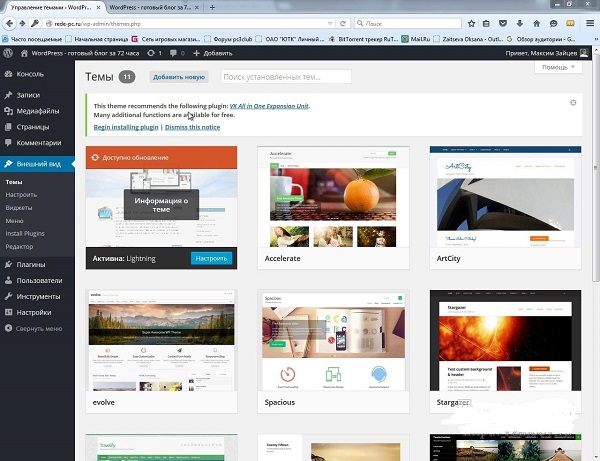Click the Инструменты wrench icon
This screenshot has width=600, height=461.
click(x=8, y=297)
